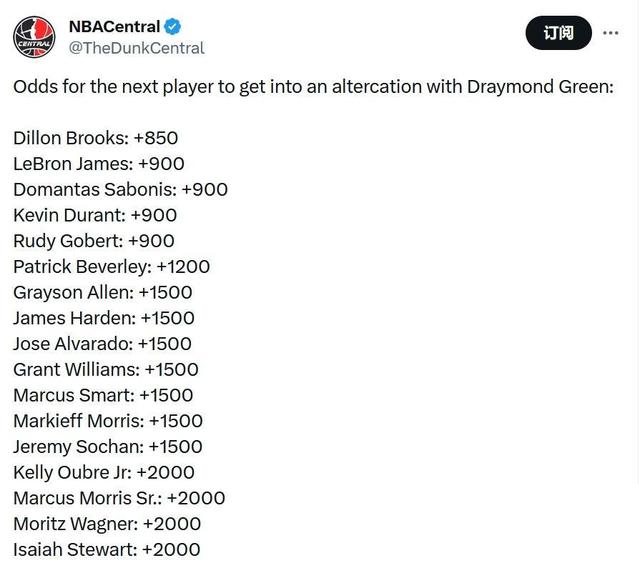Click the Kelly Oubre Jr +2000 line
Image resolution: width=640 pixels, height=568 pixels.
point(103,472)
